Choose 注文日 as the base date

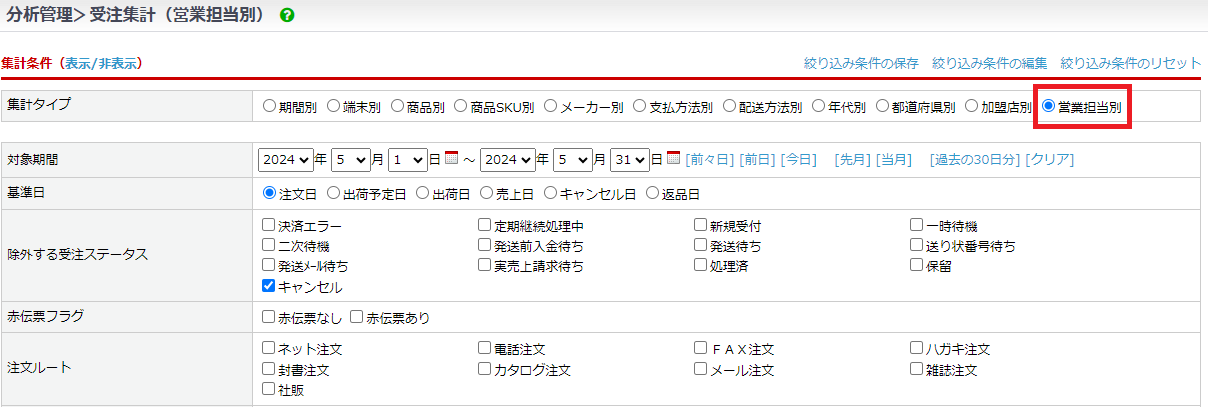point(268,193)
